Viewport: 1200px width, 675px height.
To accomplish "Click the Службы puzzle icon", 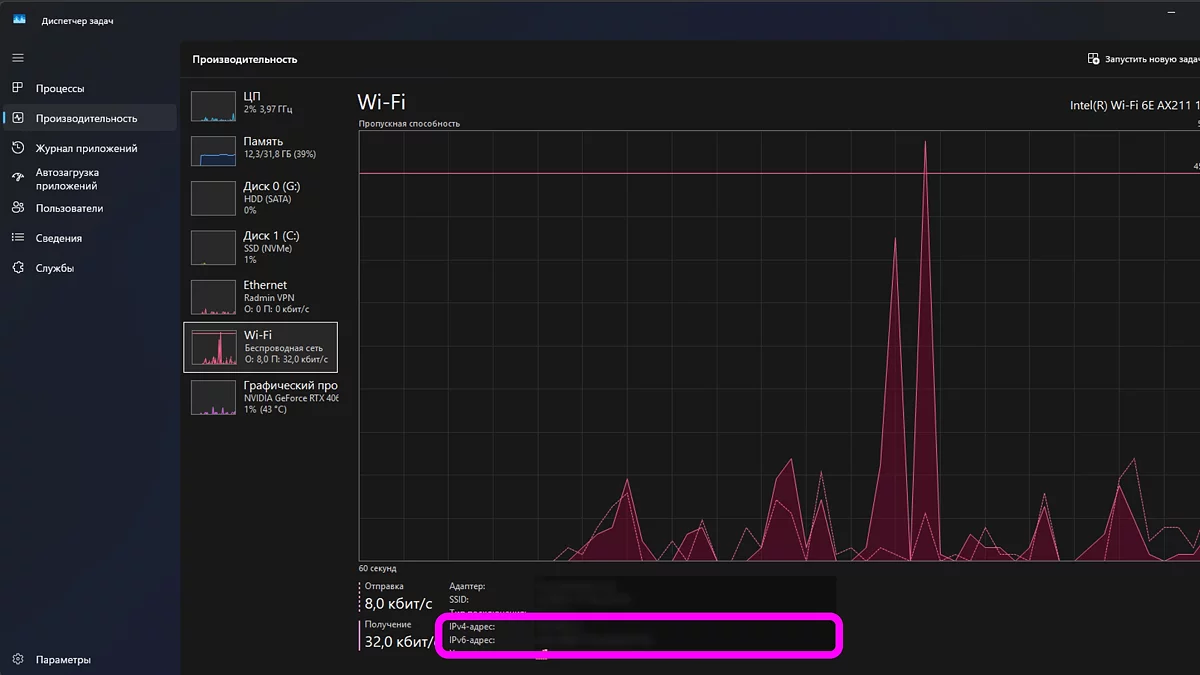I will [18, 268].
